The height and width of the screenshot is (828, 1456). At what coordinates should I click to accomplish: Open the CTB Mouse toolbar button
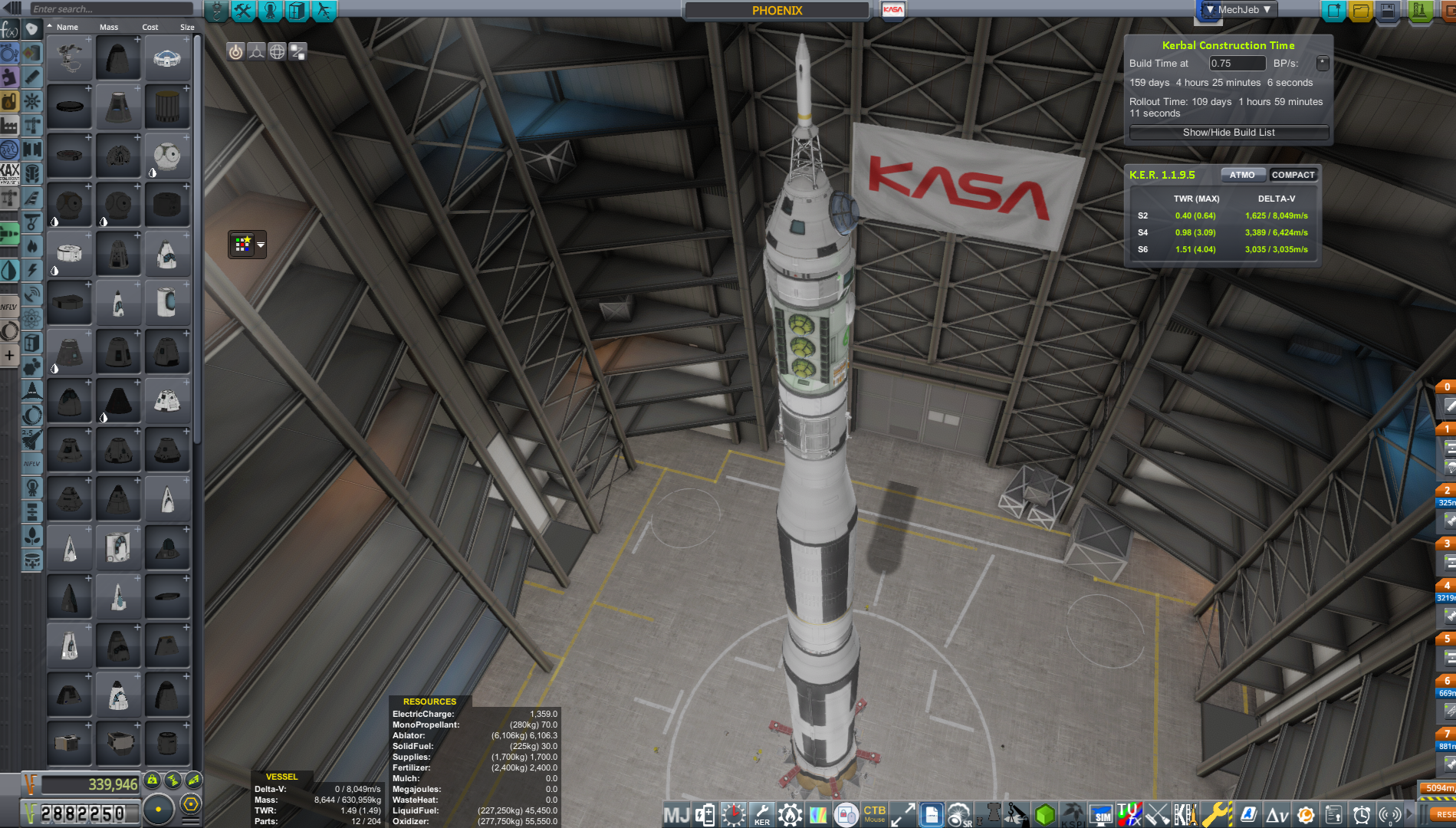[874, 814]
